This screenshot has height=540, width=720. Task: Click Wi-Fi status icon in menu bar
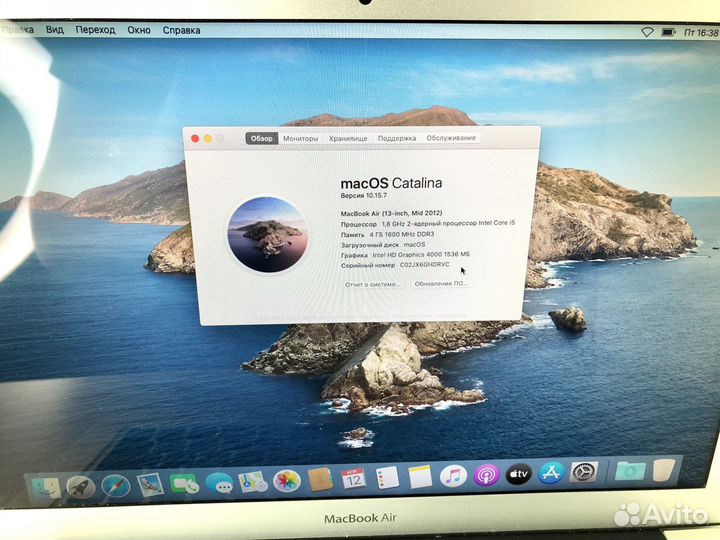click(647, 32)
